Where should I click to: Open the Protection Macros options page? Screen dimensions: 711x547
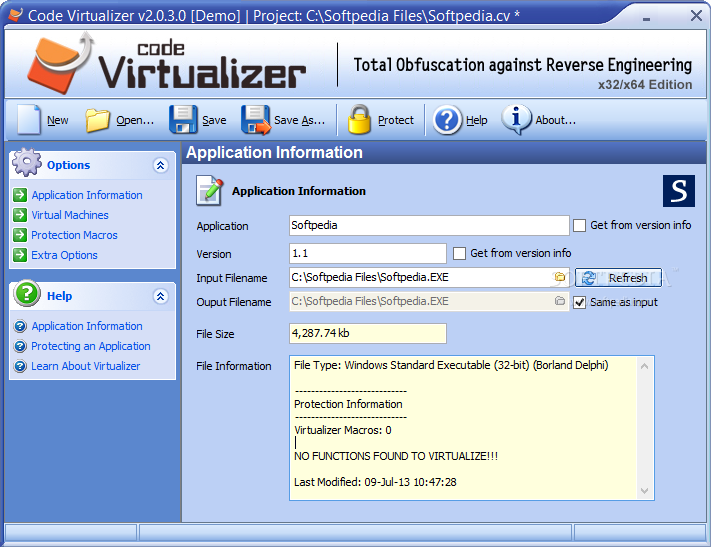pyautogui.click(x=74, y=235)
